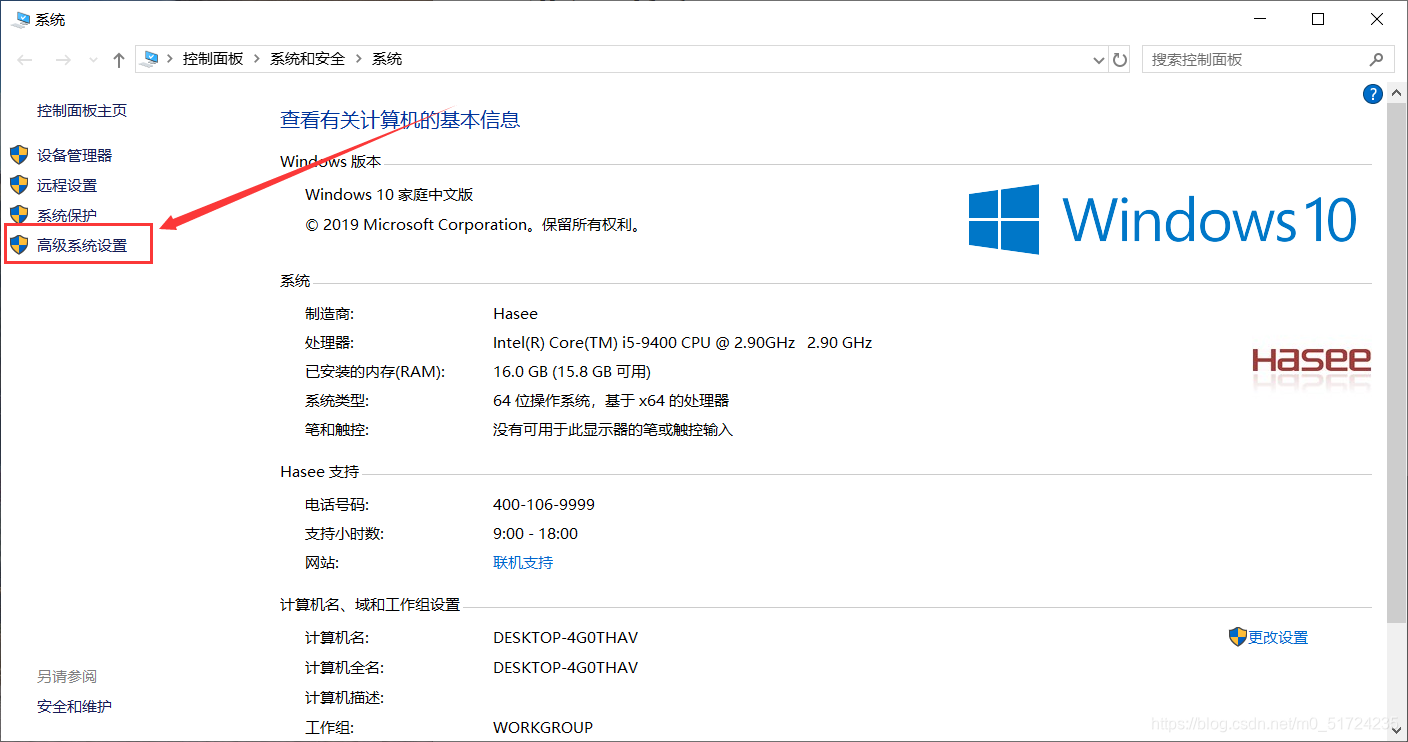Click the 系统 window title icon

(20, 19)
